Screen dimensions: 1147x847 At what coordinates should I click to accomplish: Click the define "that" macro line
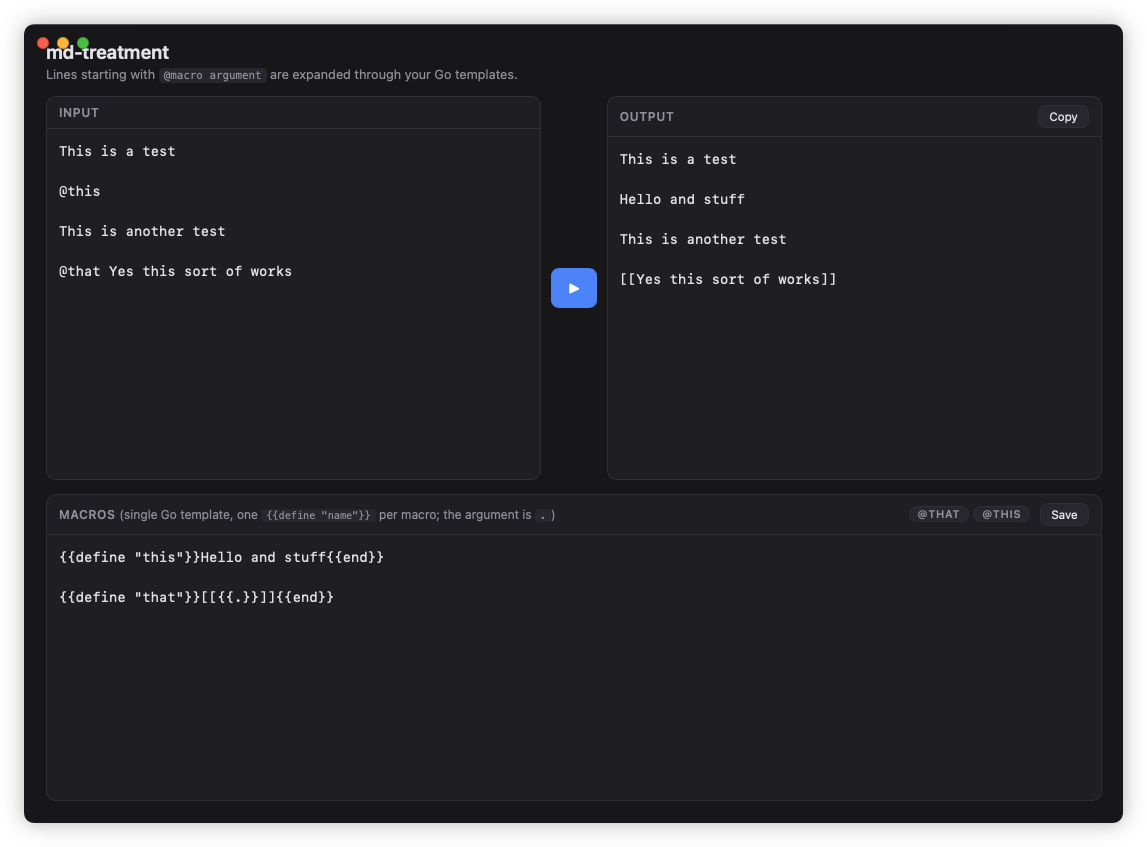click(197, 598)
